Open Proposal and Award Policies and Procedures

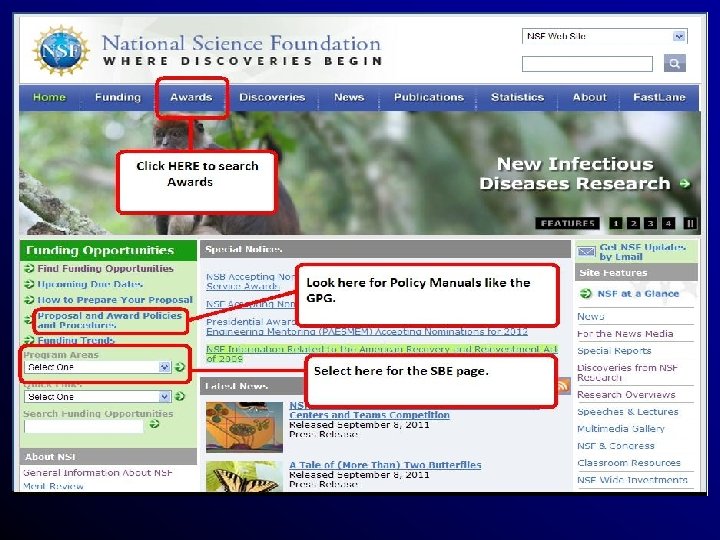[x=110, y=321]
